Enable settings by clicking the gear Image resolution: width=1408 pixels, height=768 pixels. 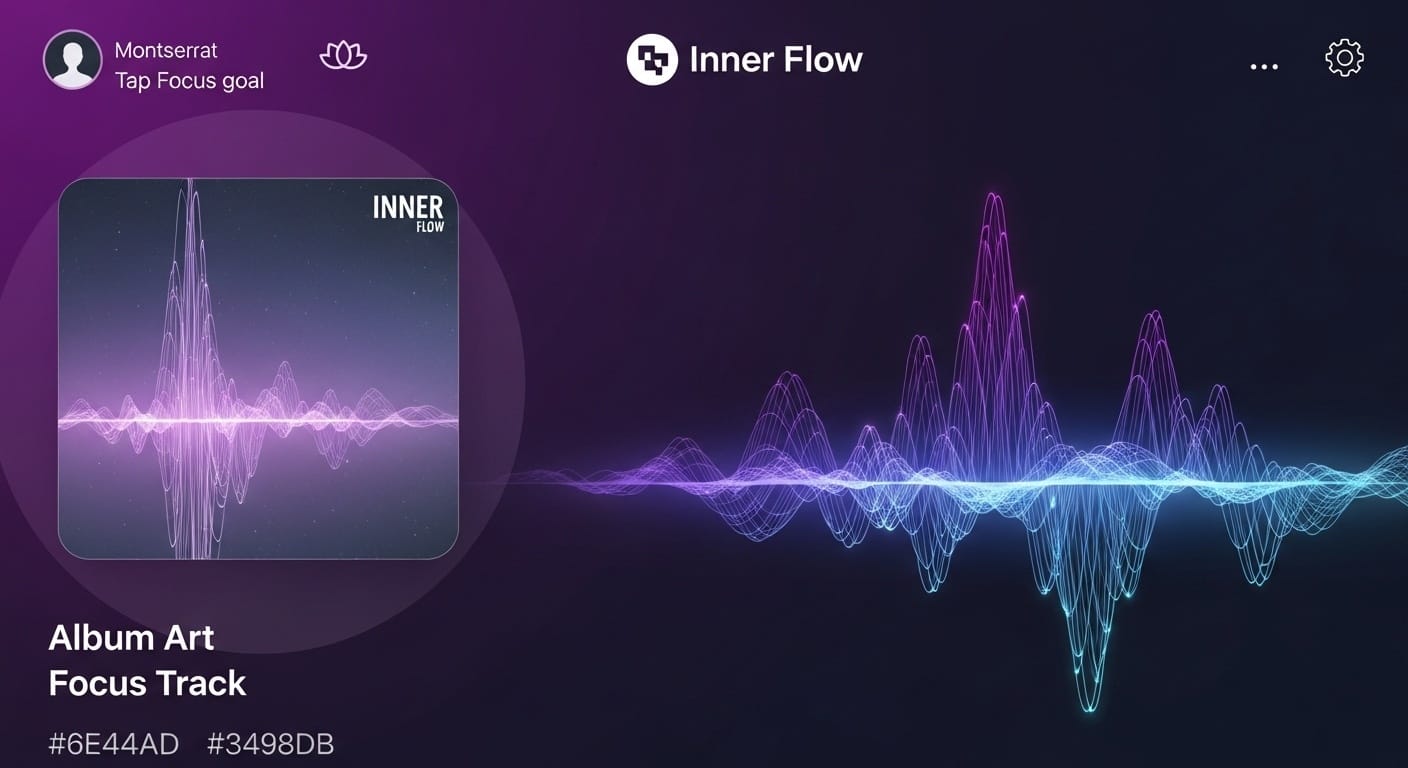1343,58
